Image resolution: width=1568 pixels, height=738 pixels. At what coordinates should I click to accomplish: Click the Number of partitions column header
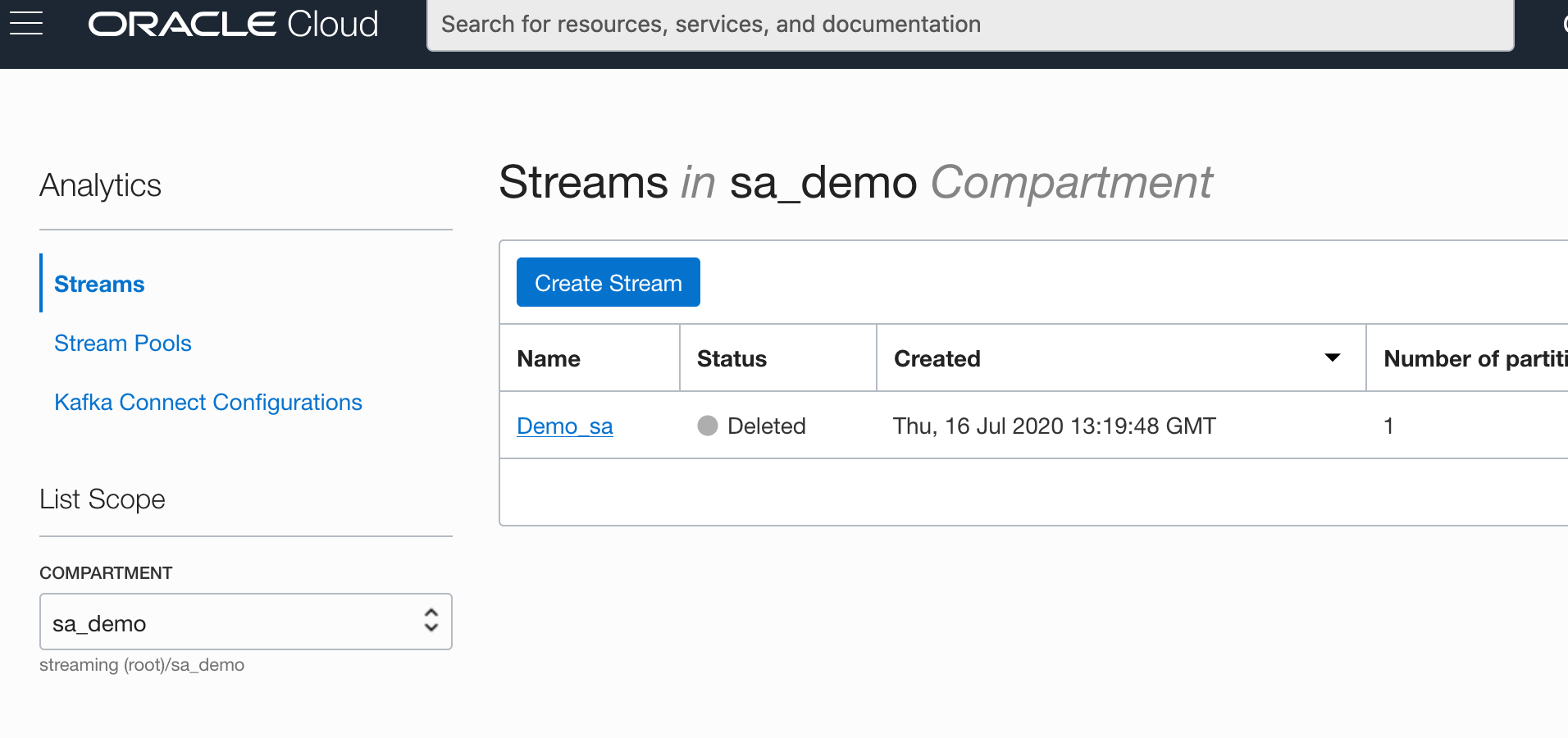pos(1475,358)
